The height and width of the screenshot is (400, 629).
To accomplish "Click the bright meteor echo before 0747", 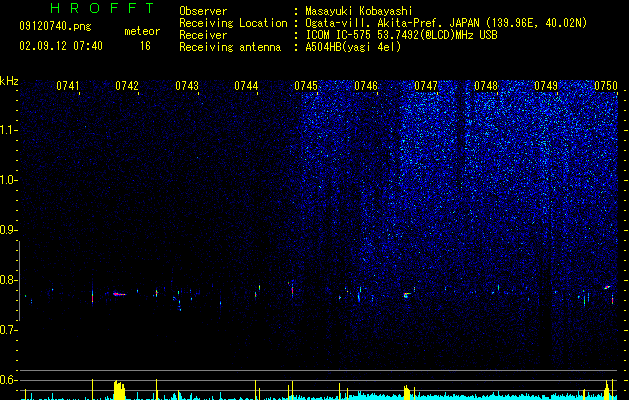I will tap(407, 295).
